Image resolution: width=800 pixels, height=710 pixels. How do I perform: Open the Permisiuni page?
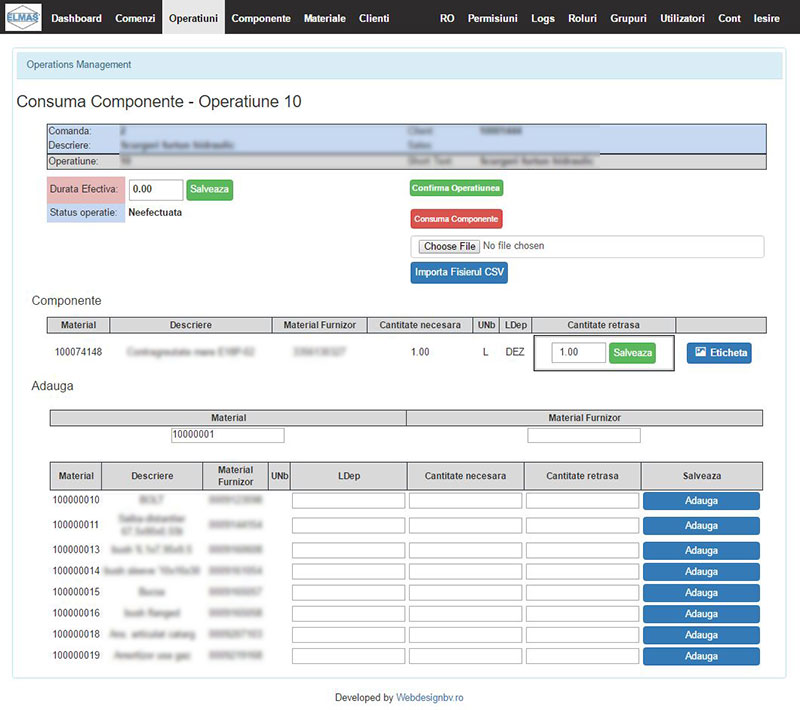[x=492, y=18]
